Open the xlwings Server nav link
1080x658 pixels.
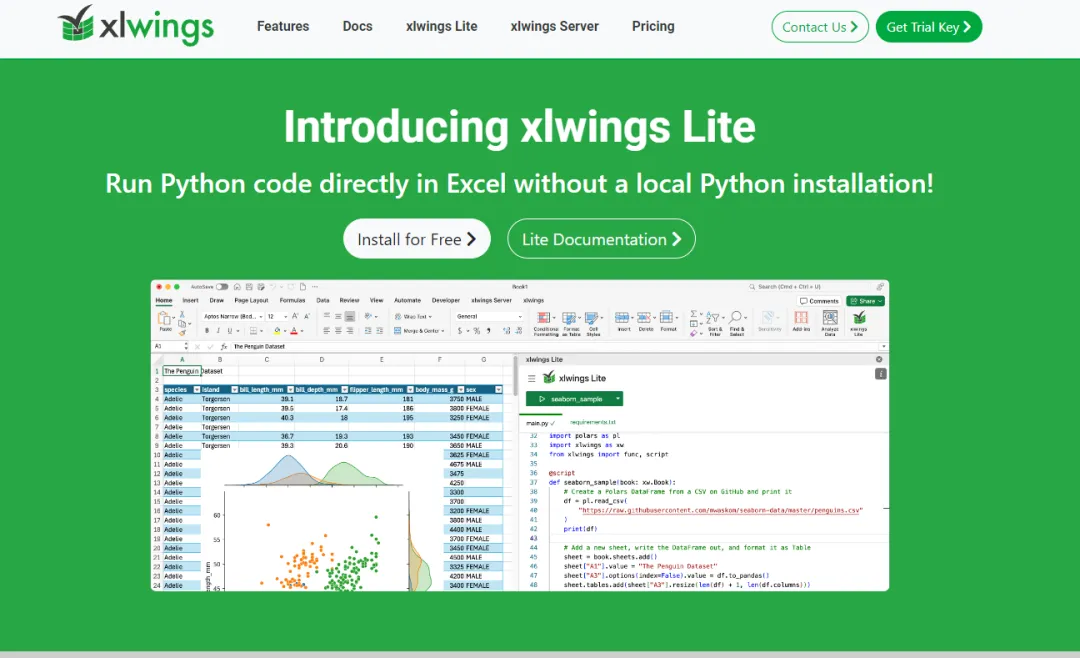554,26
